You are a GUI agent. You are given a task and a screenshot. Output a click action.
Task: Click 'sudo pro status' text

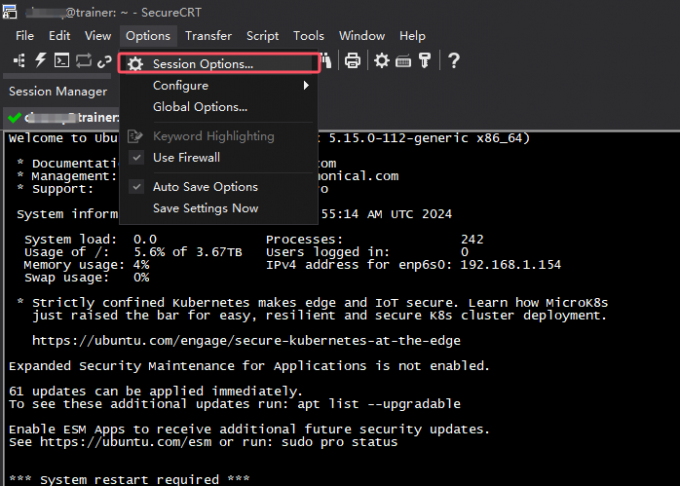[340, 442]
